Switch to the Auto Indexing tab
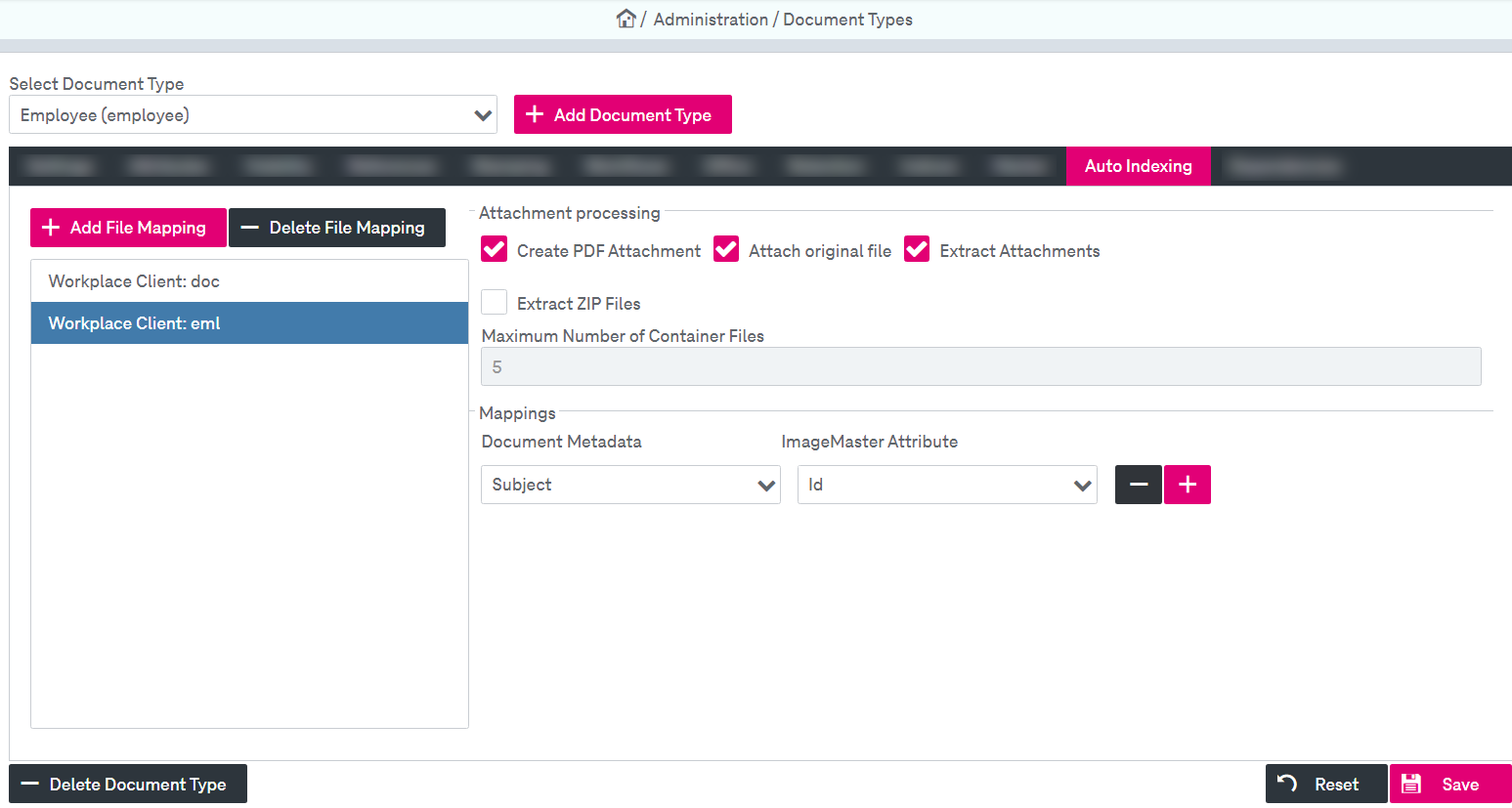Viewport: 1512px width, 808px height. (1138, 166)
